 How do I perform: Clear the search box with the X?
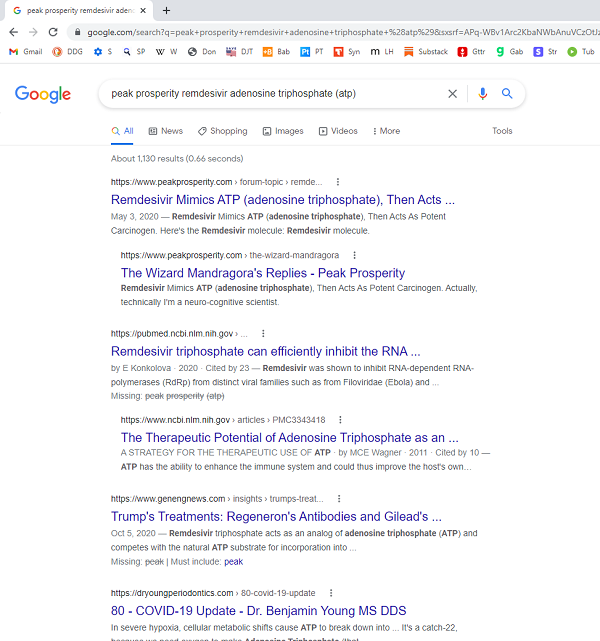(x=452, y=94)
